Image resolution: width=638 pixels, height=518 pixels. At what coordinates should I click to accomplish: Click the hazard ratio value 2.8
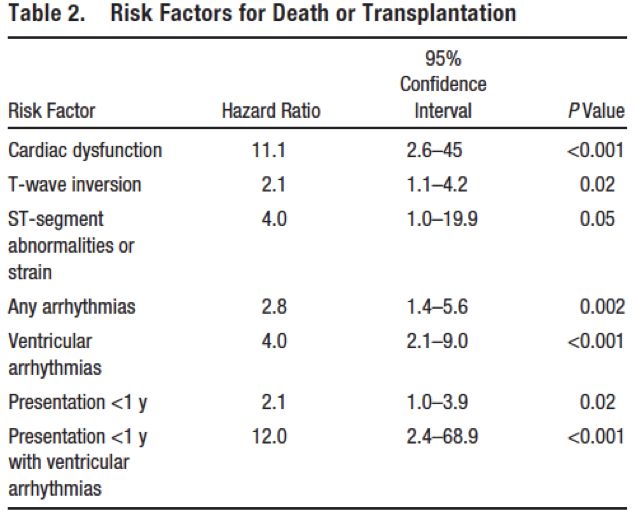point(273,307)
